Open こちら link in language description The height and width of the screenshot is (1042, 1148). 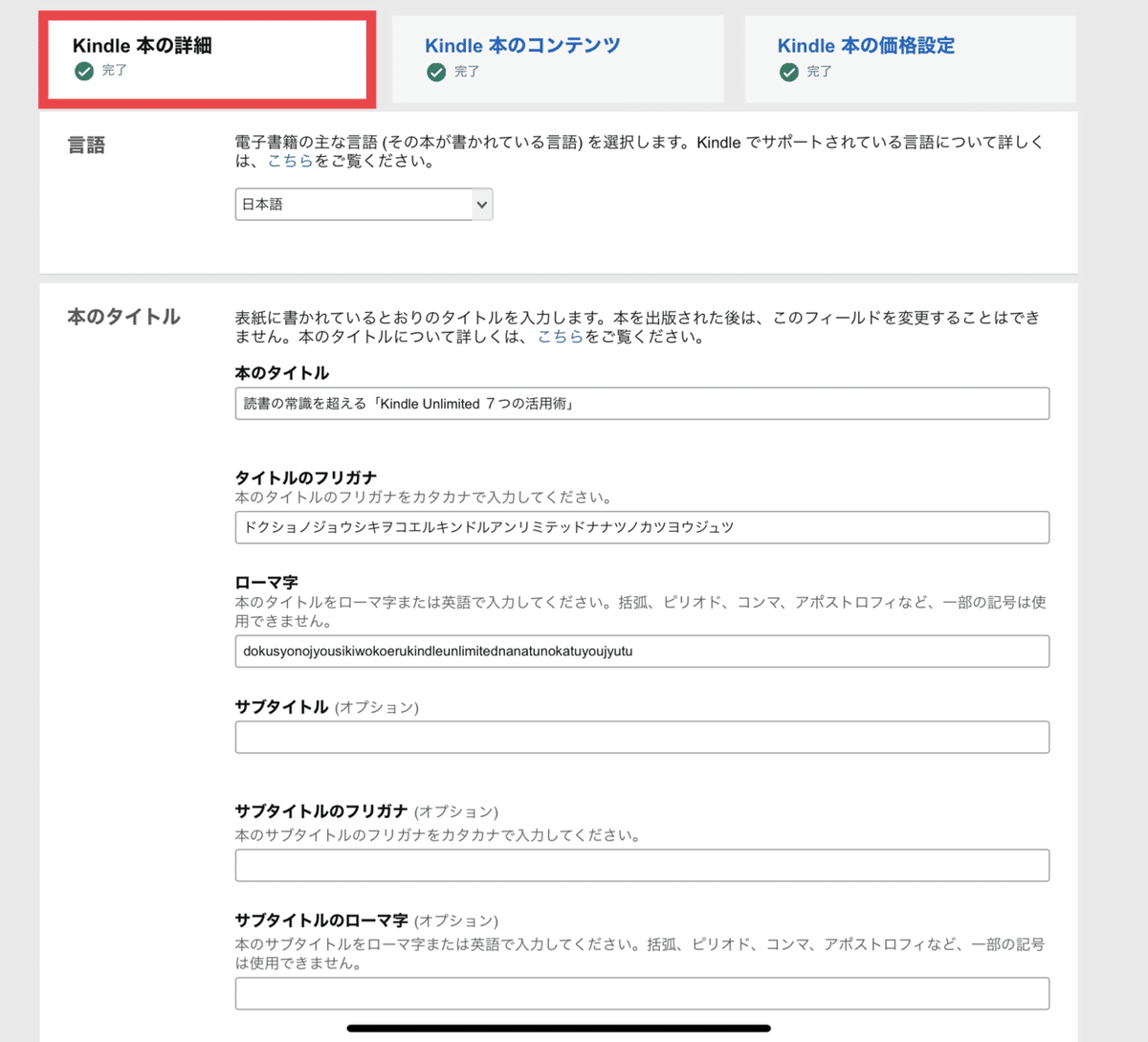(x=291, y=161)
